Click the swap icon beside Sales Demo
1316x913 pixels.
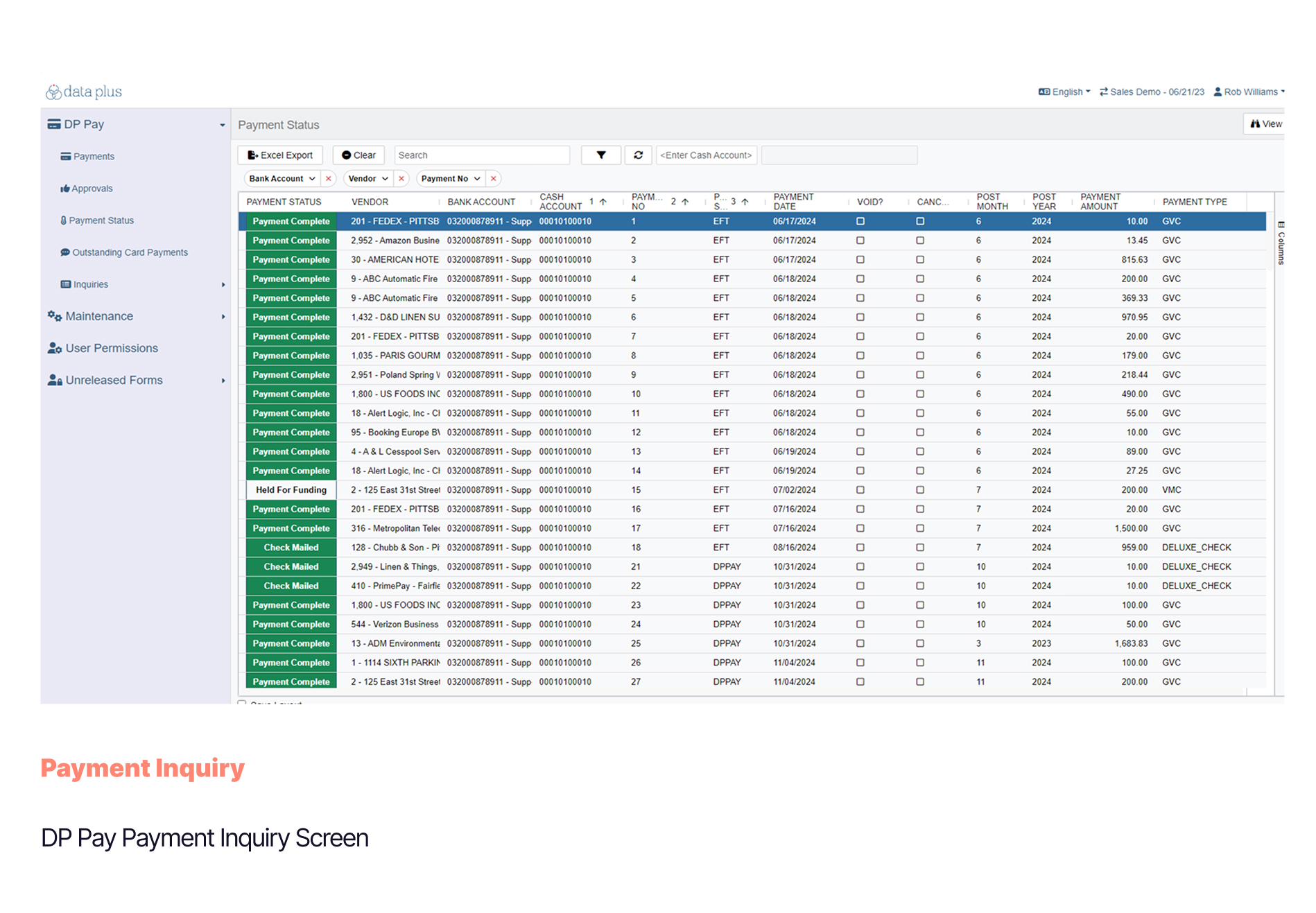pos(1103,92)
